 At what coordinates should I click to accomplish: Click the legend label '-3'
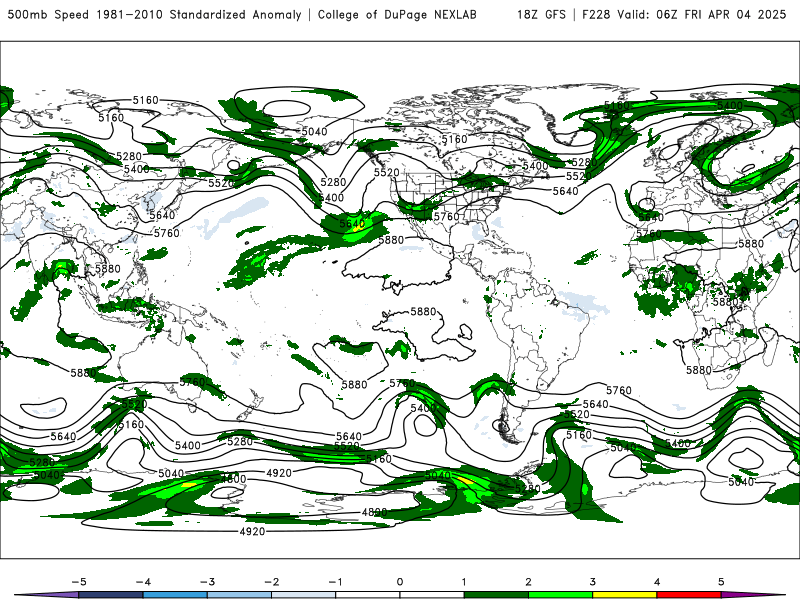point(207,582)
